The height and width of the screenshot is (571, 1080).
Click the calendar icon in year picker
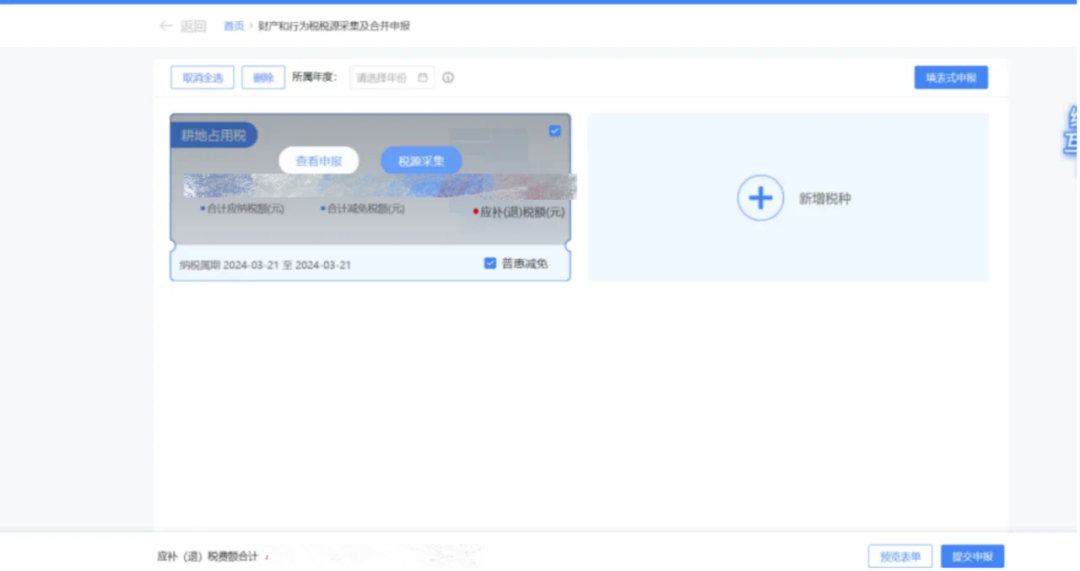point(423,77)
